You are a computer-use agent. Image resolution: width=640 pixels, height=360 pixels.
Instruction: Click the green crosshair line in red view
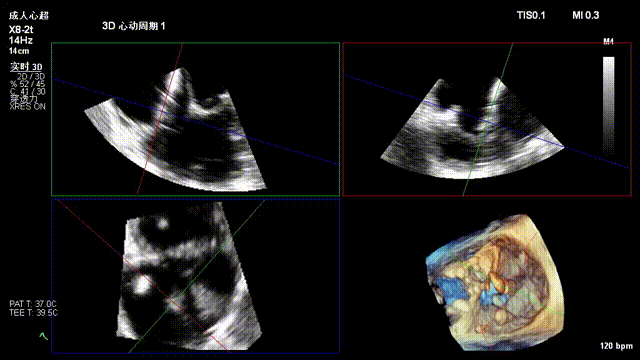(488, 119)
